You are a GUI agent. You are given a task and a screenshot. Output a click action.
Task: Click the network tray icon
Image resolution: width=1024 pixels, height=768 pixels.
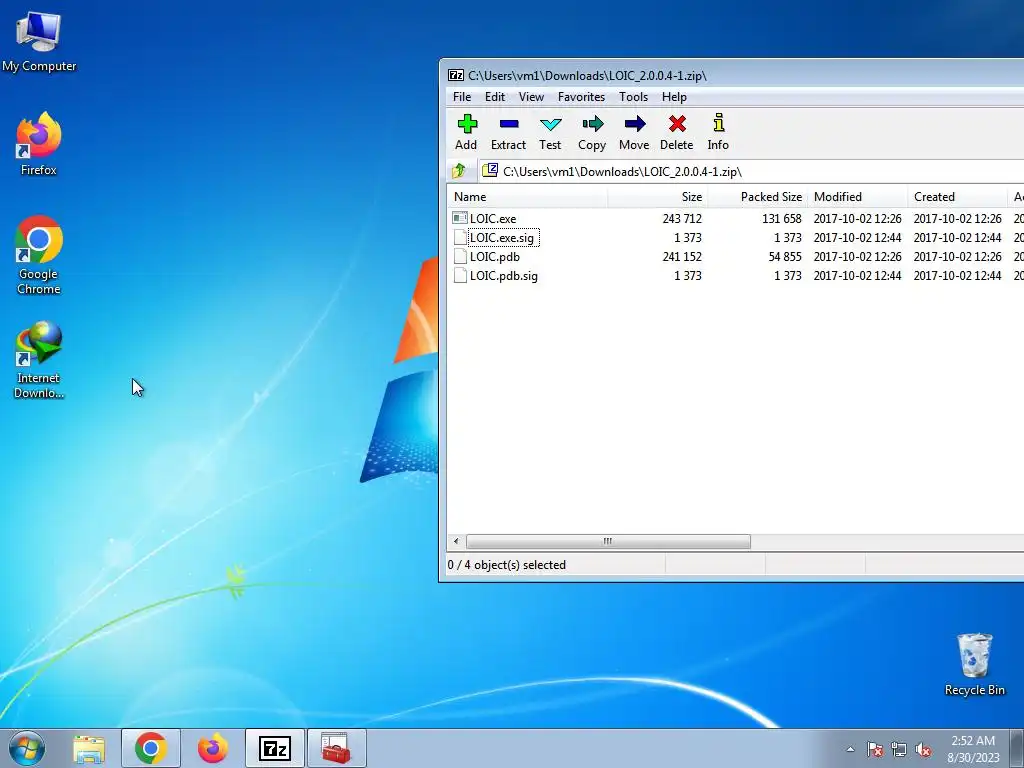coord(899,750)
